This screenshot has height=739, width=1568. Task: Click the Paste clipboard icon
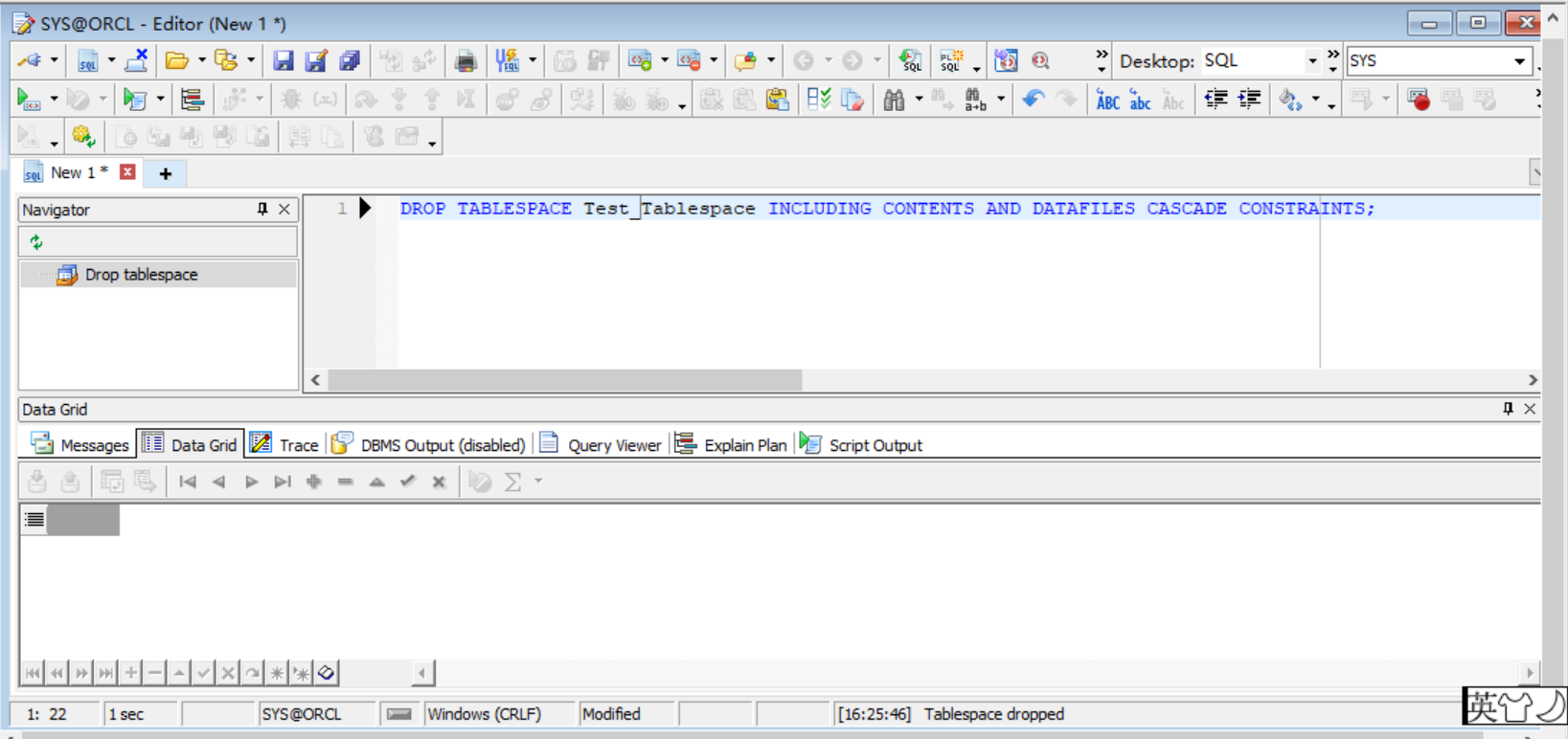778,99
